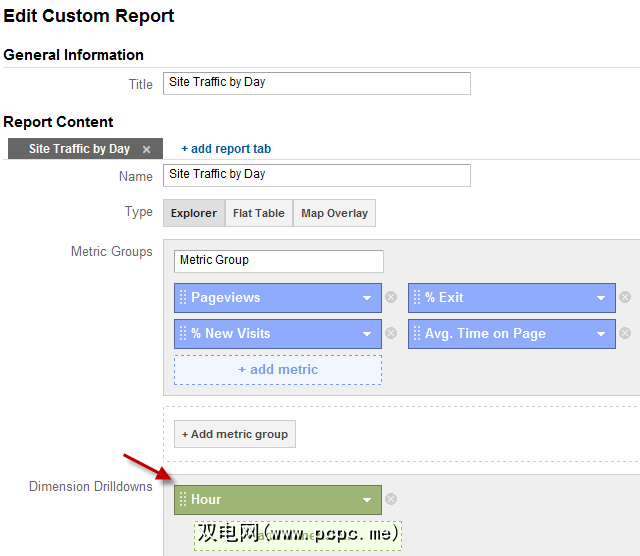Select Explorer report type
This screenshot has width=640, height=556.
[x=194, y=213]
